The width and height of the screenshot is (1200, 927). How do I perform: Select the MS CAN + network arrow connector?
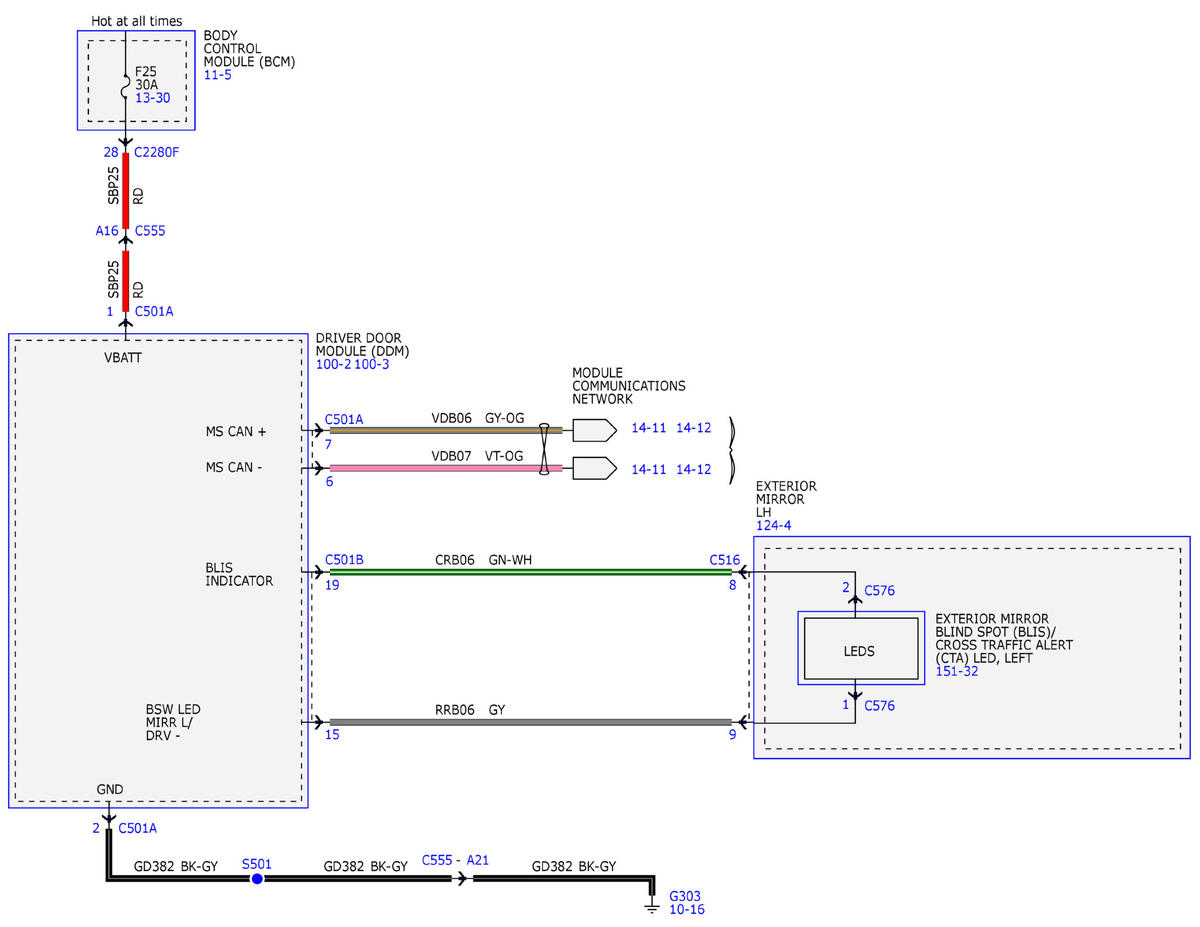point(594,430)
